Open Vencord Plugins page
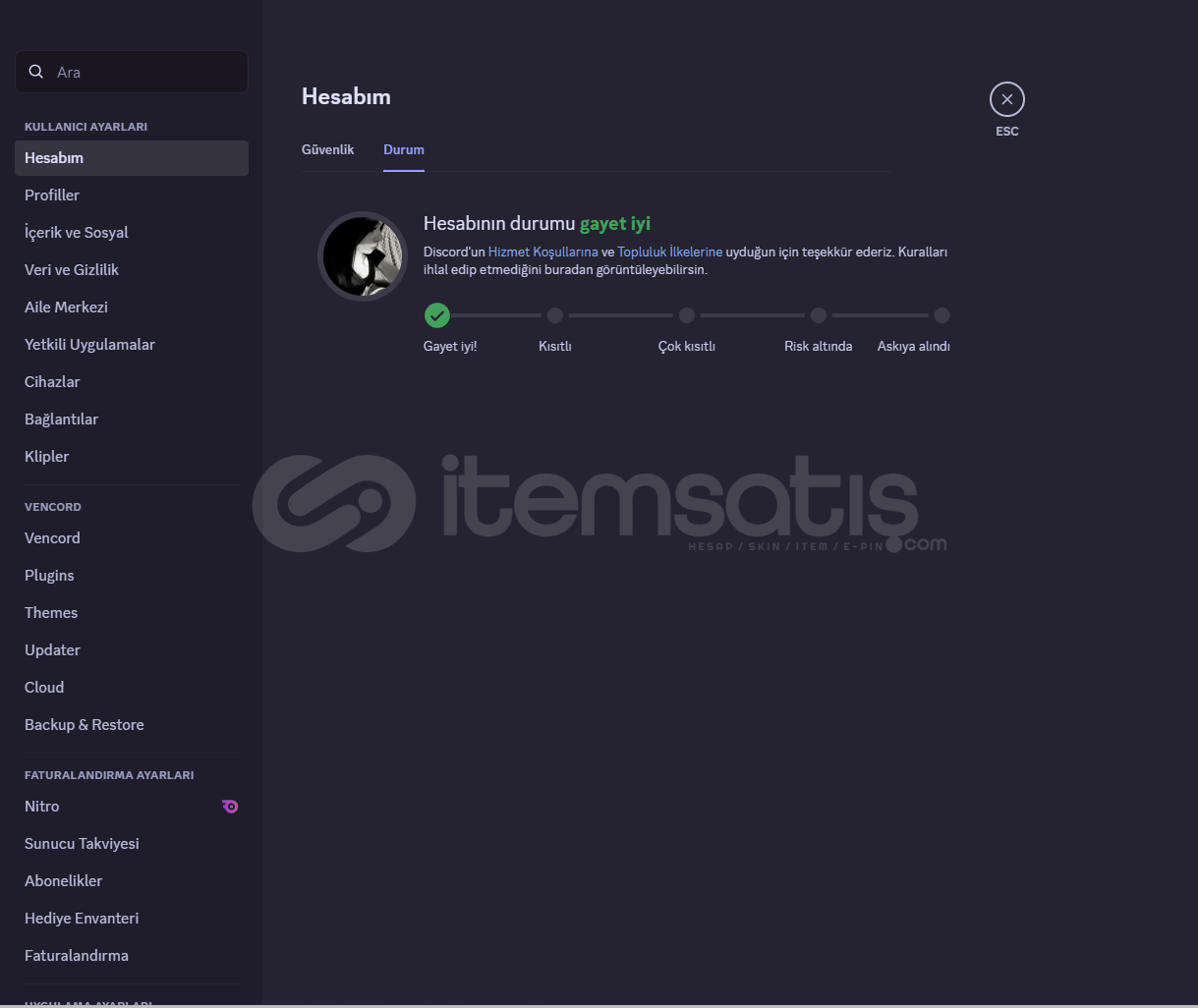 click(132, 576)
